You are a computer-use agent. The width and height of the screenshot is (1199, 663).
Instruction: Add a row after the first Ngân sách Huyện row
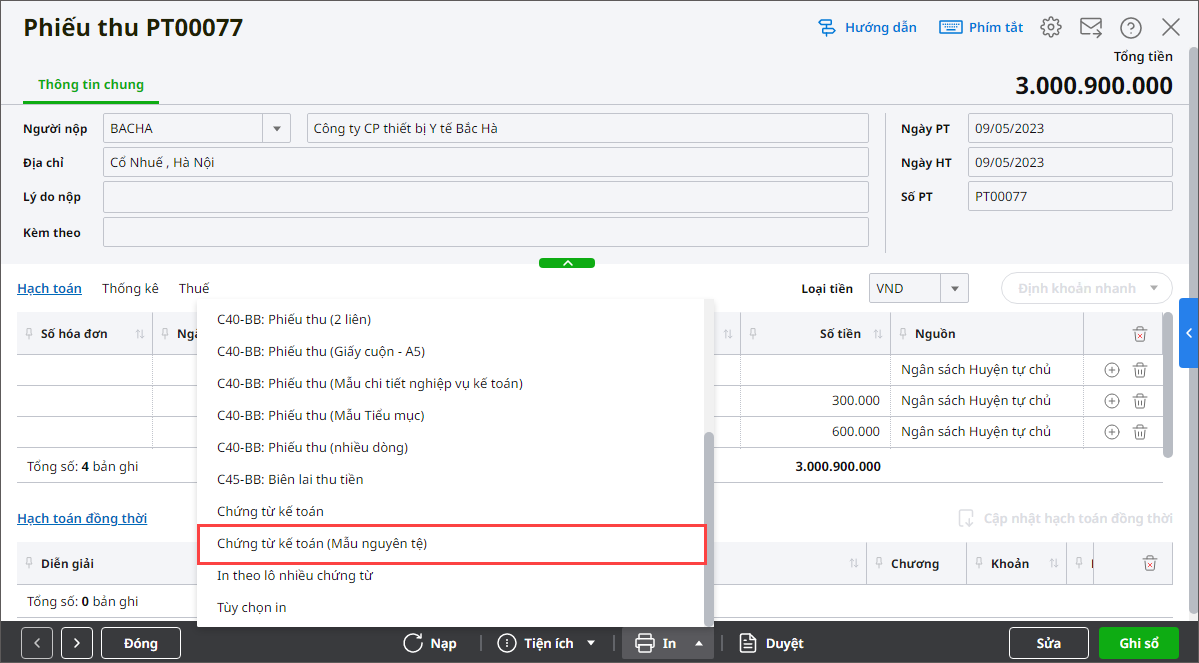[x=1112, y=370]
